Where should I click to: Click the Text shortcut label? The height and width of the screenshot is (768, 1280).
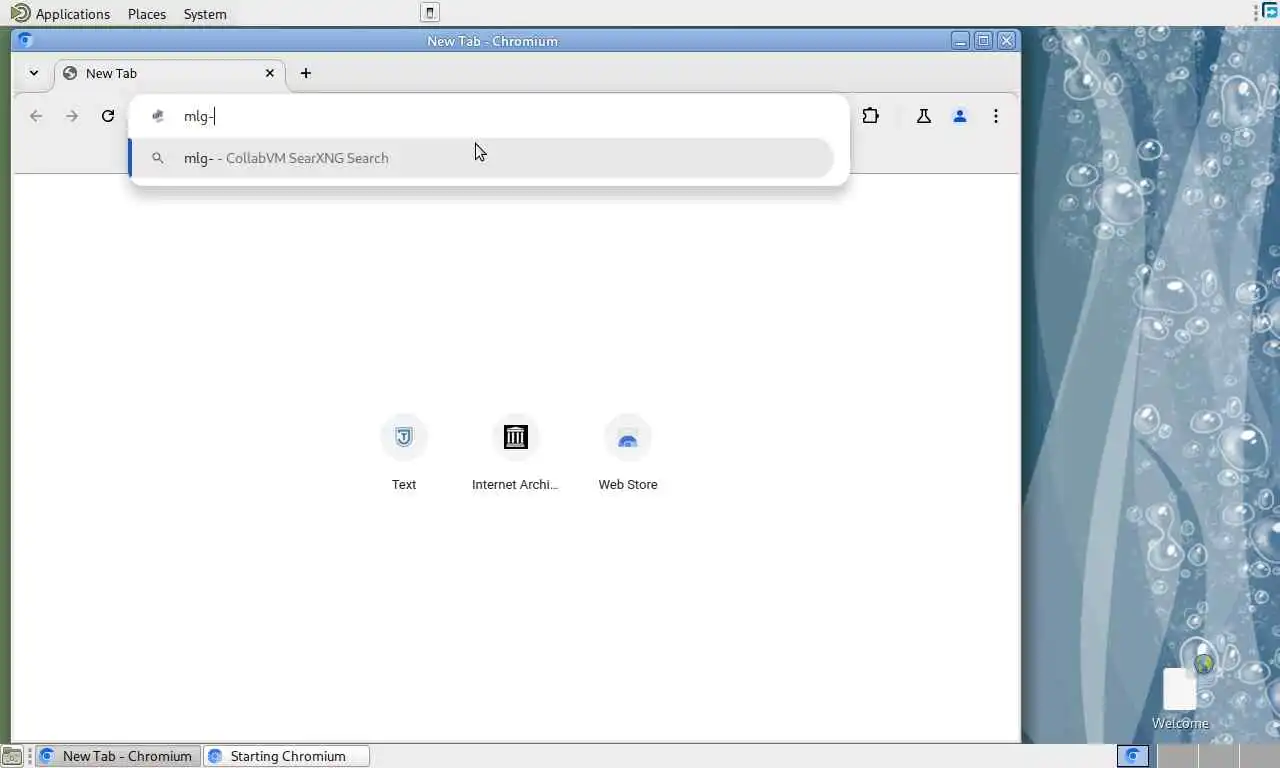click(404, 485)
